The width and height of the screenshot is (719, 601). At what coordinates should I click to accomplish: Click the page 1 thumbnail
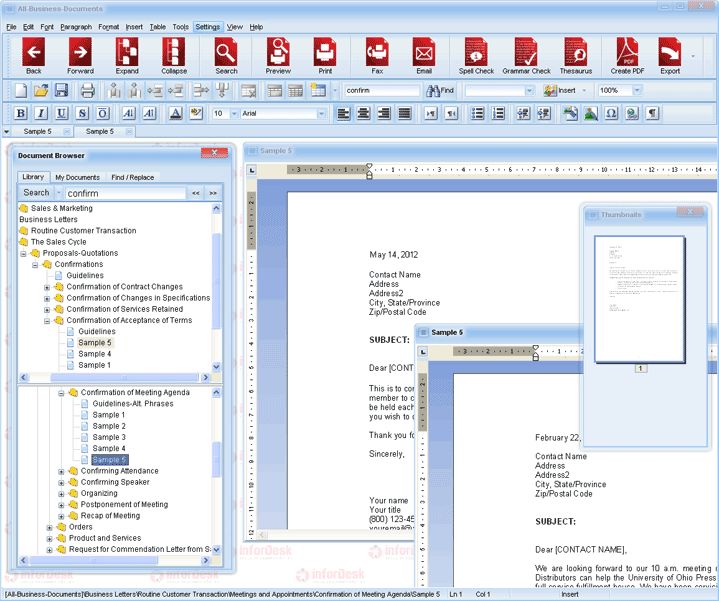[639, 299]
